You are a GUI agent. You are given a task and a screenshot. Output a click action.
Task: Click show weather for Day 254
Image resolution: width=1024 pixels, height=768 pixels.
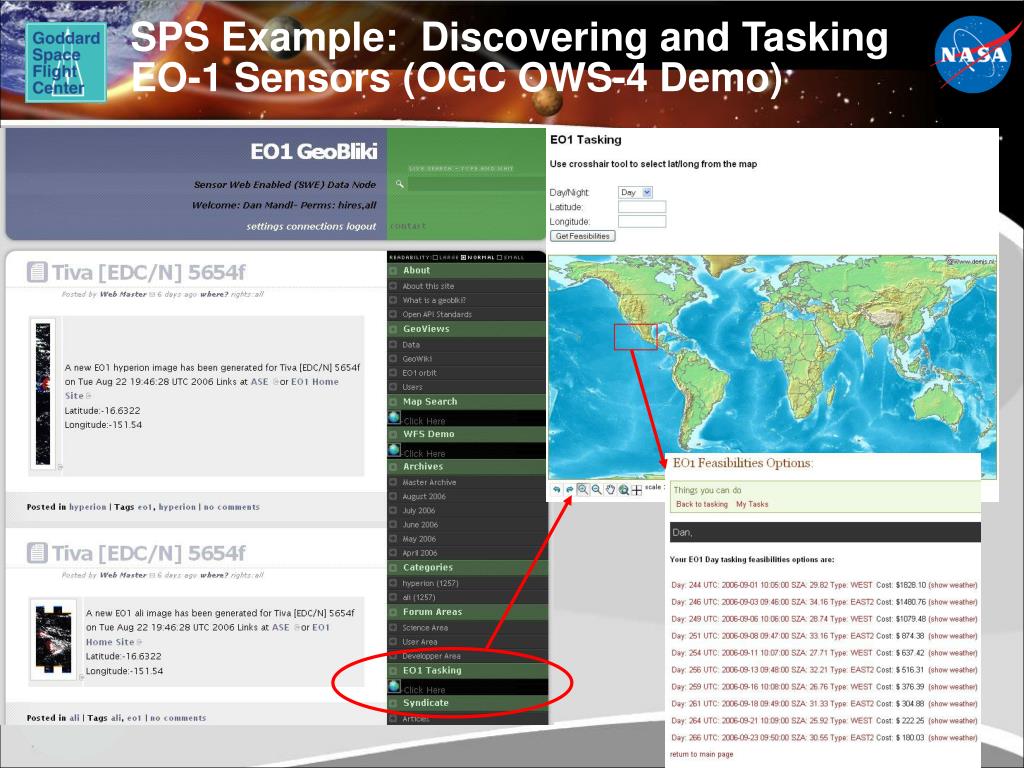point(953,653)
